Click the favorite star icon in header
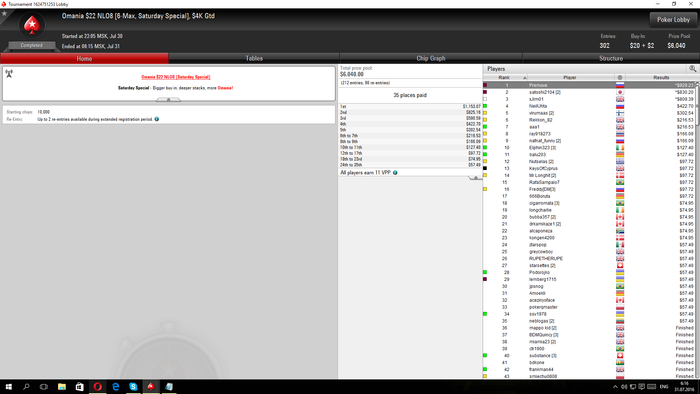The width and height of the screenshot is (700, 394). [x=4, y=13]
